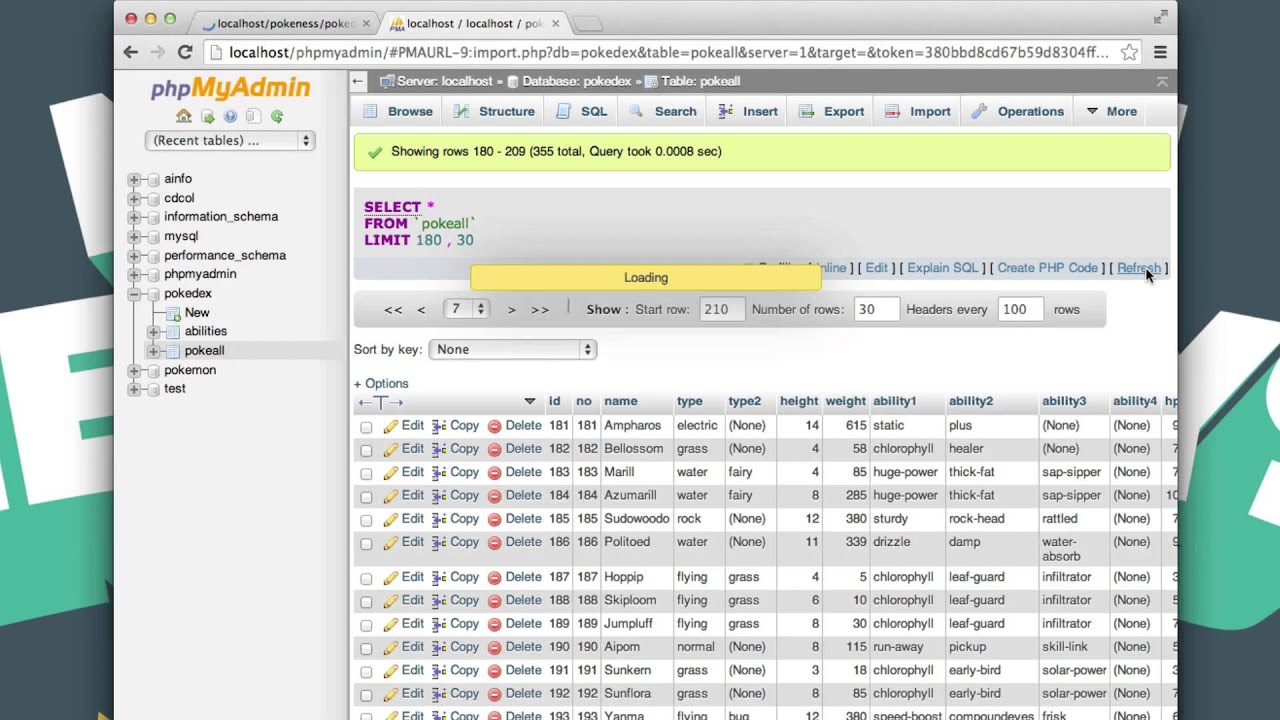Check the row checkbox for Azumarill
Viewport: 1280px width, 720px height.
366,497
